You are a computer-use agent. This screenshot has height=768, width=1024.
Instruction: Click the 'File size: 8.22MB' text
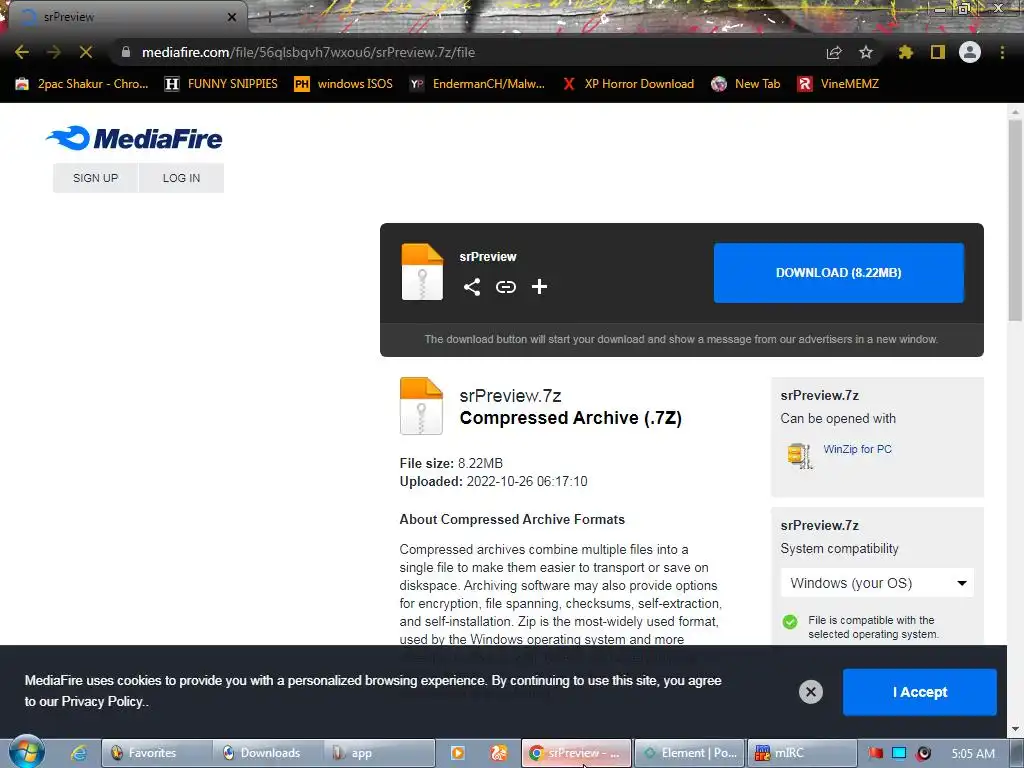tap(451, 463)
